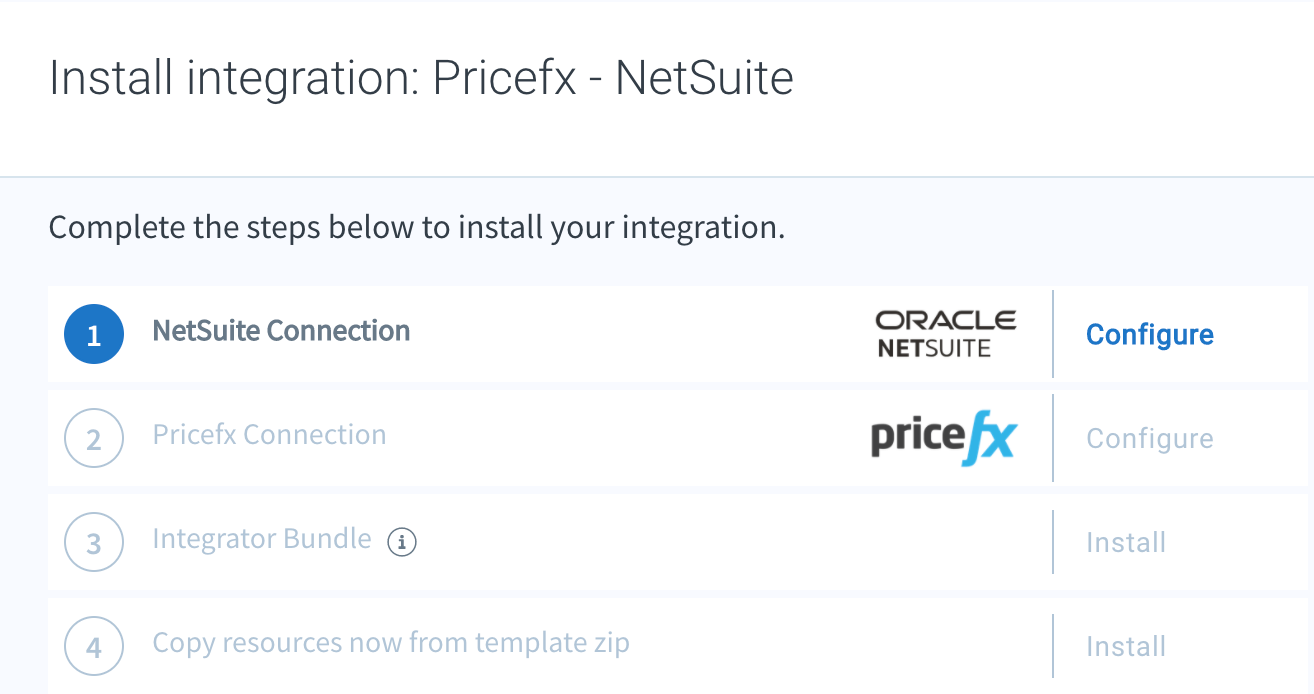Viewport: 1314px width, 694px height.
Task: Click the word 'NetSuite' in the heading
Action: tap(704, 78)
